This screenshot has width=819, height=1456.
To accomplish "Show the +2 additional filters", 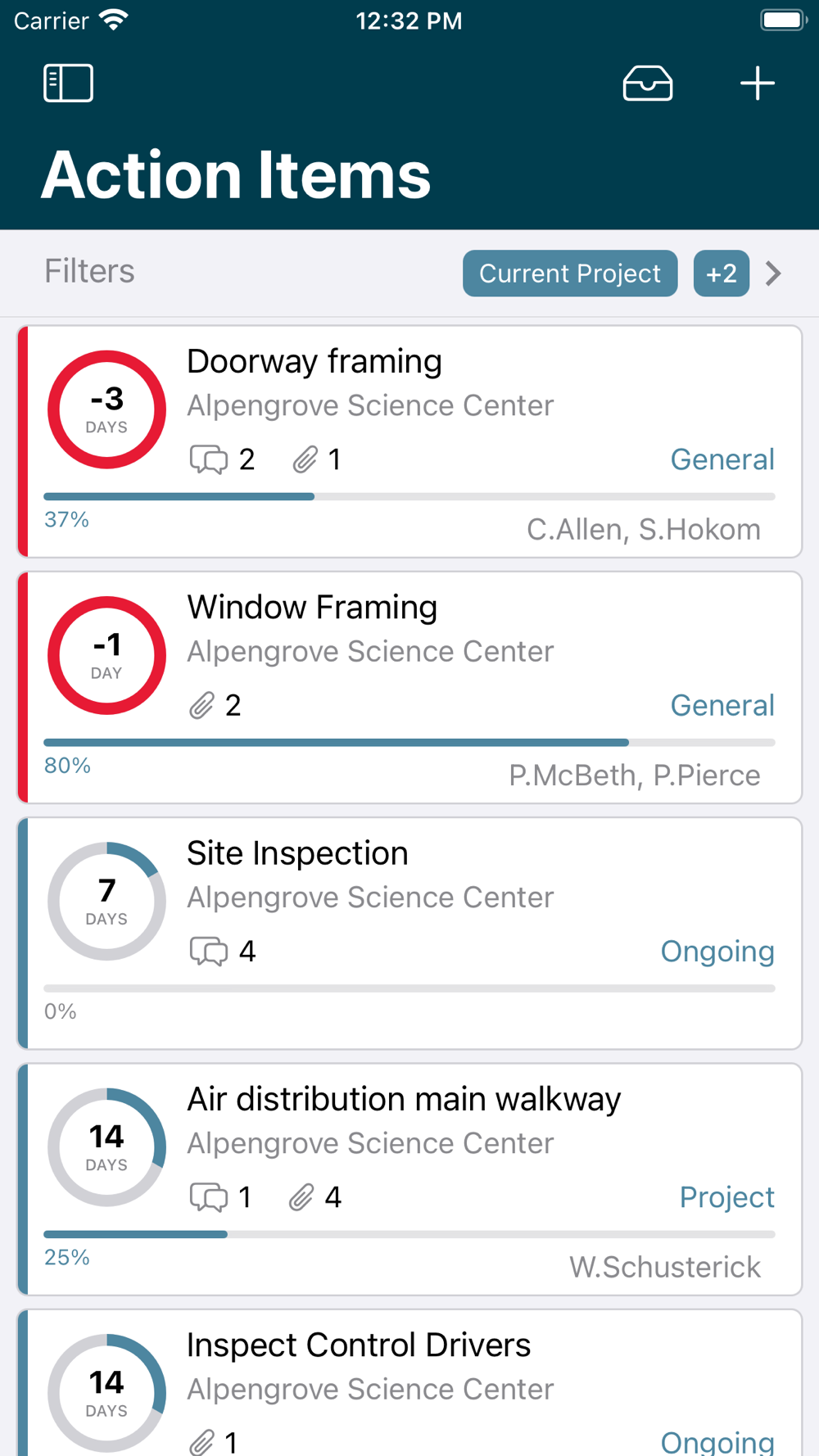I will [721, 274].
